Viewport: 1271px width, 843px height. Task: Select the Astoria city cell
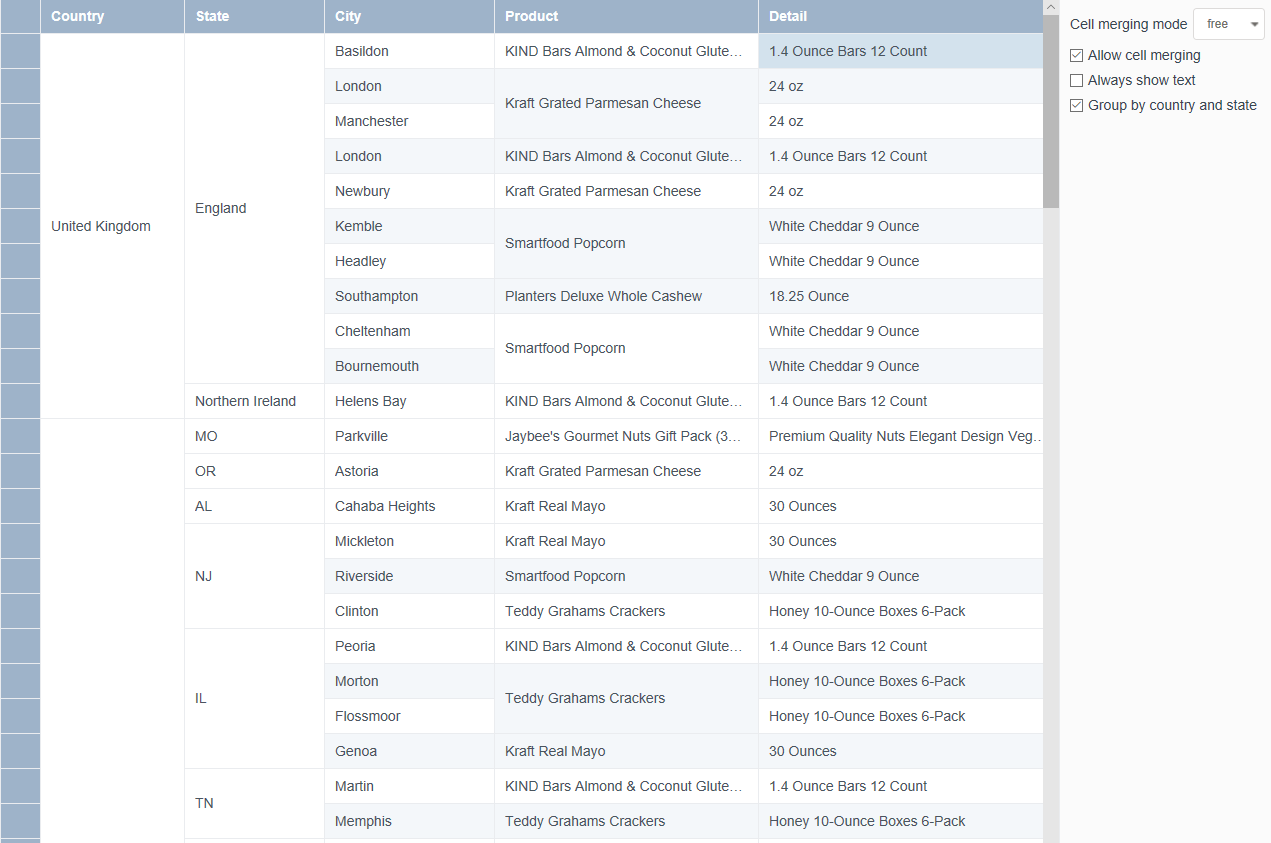point(409,471)
